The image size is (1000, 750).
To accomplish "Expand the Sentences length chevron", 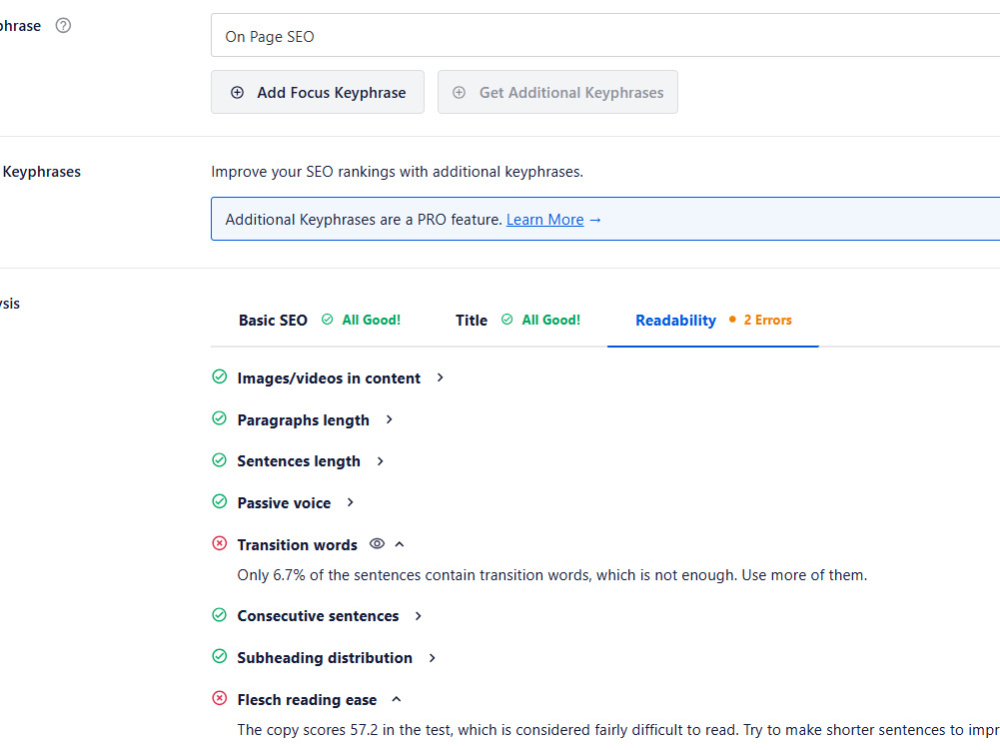I will 380,461.
